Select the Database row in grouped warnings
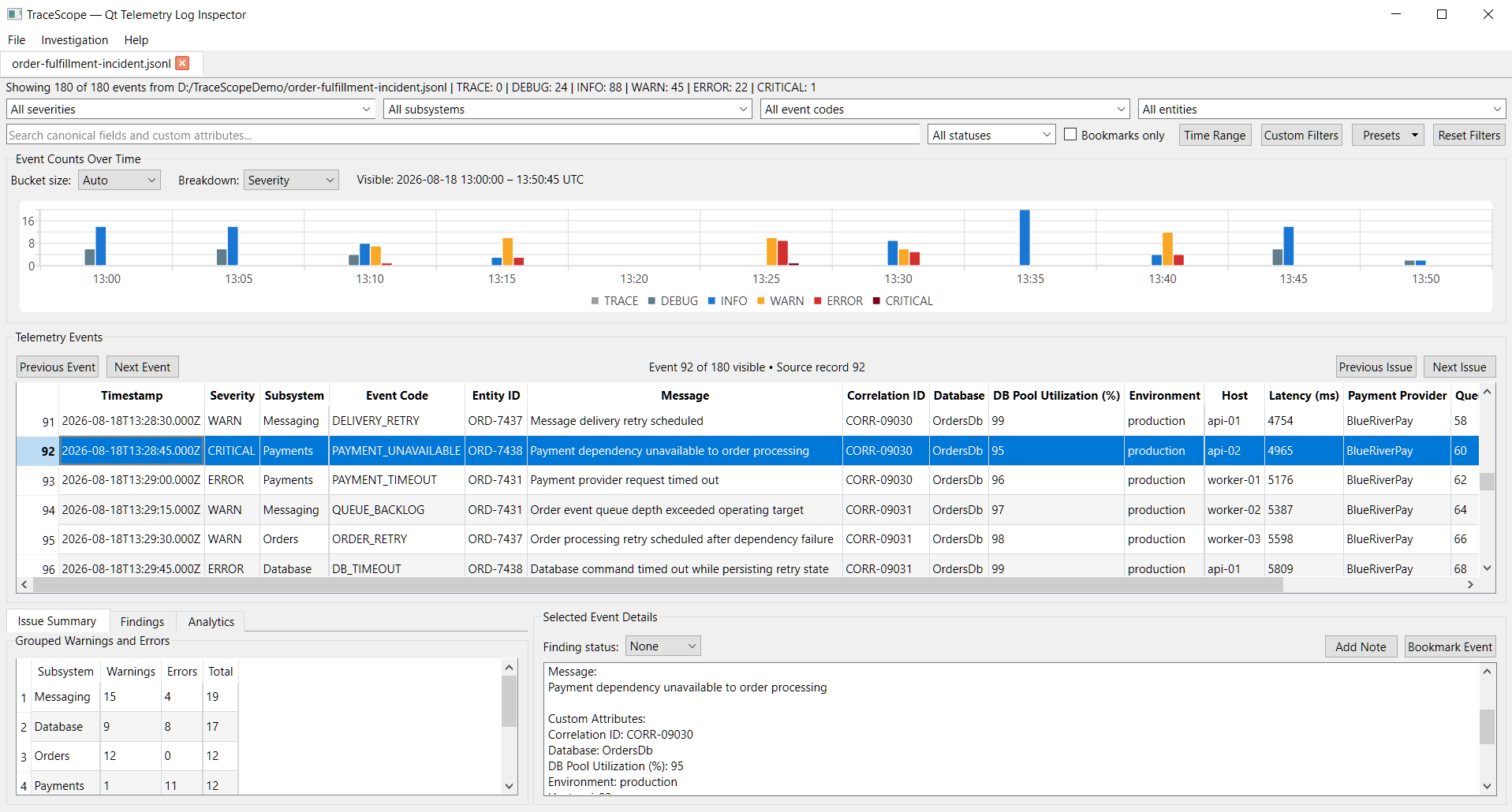Screen dimensions: 1512x812 coord(128,727)
